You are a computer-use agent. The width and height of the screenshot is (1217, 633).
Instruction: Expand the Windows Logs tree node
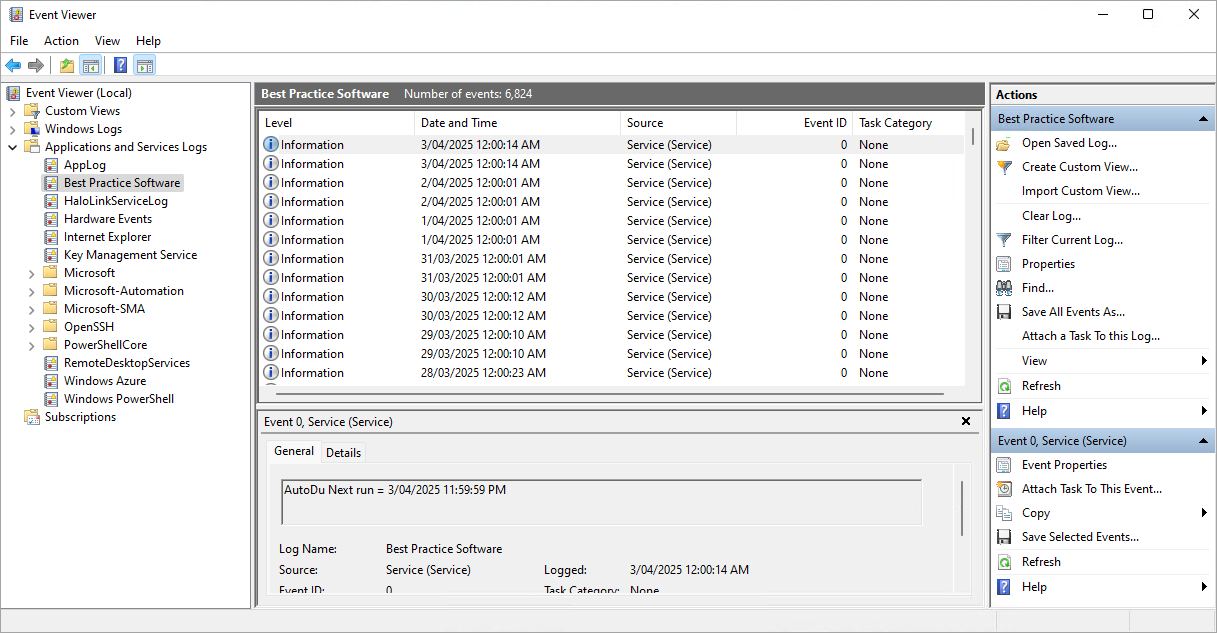click(13, 129)
